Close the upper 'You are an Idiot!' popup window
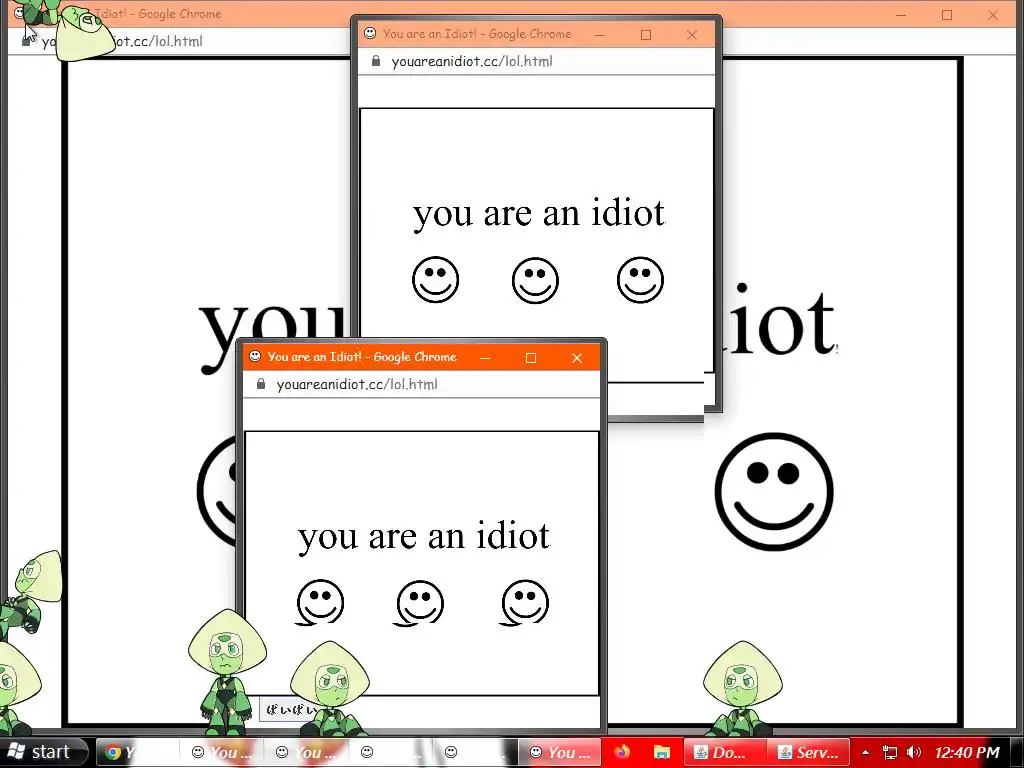1024x768 pixels. click(692, 35)
